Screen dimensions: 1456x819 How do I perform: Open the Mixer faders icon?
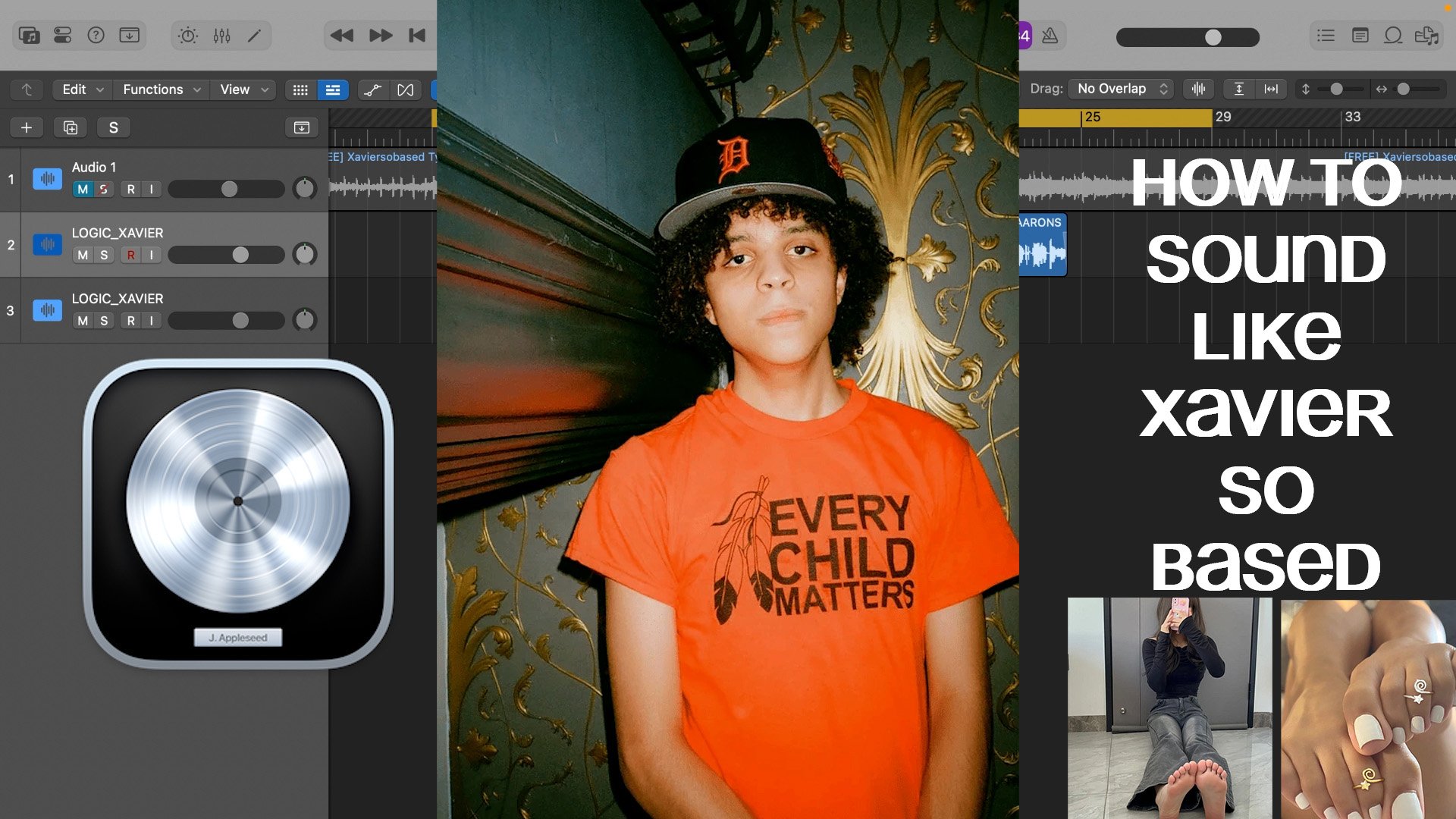pos(221,36)
